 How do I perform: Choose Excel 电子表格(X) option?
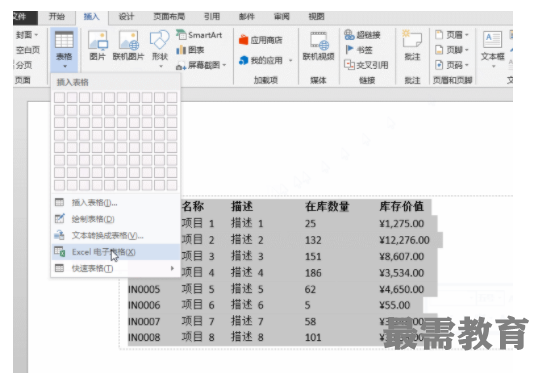115,252
